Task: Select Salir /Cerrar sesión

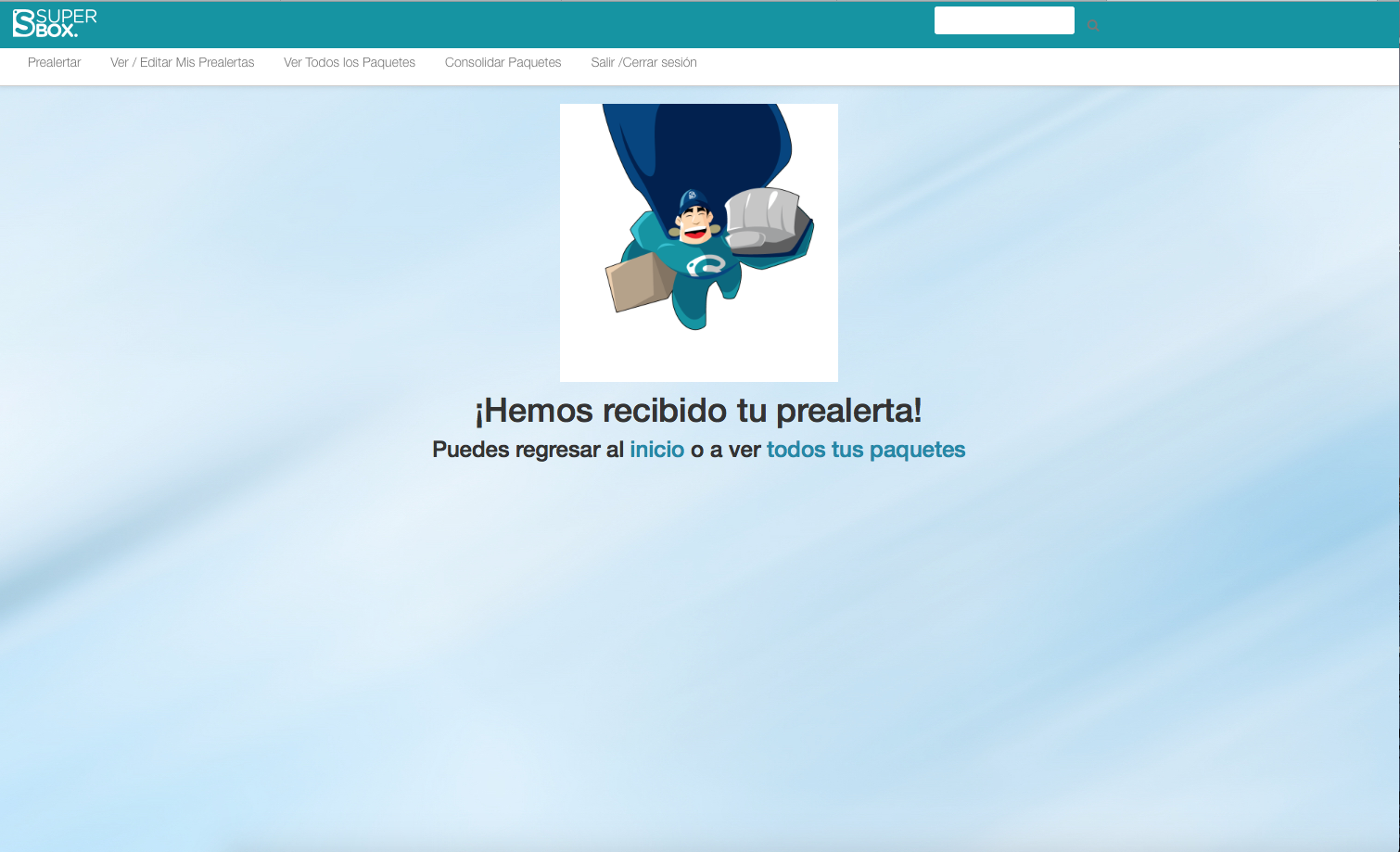Action: pyautogui.click(x=643, y=62)
